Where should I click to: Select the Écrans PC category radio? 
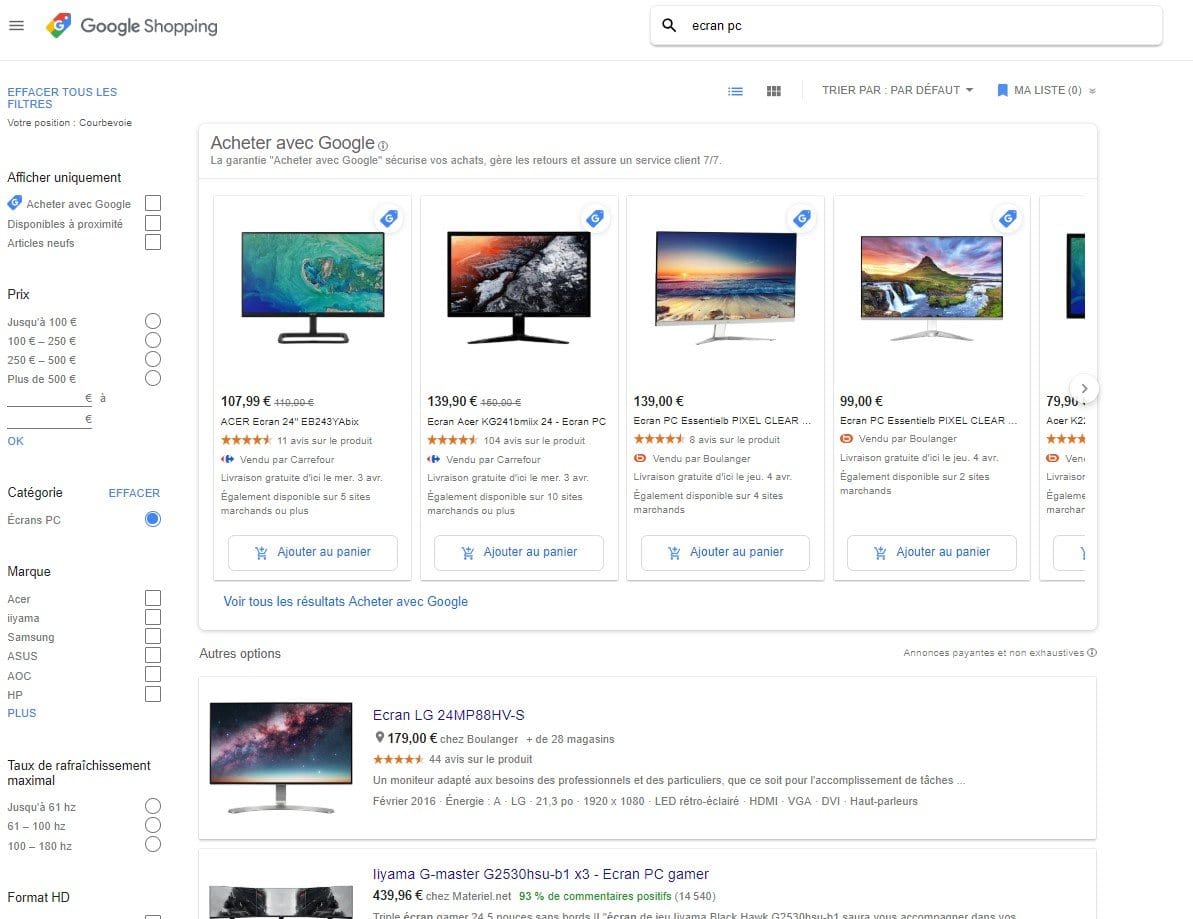(x=153, y=519)
